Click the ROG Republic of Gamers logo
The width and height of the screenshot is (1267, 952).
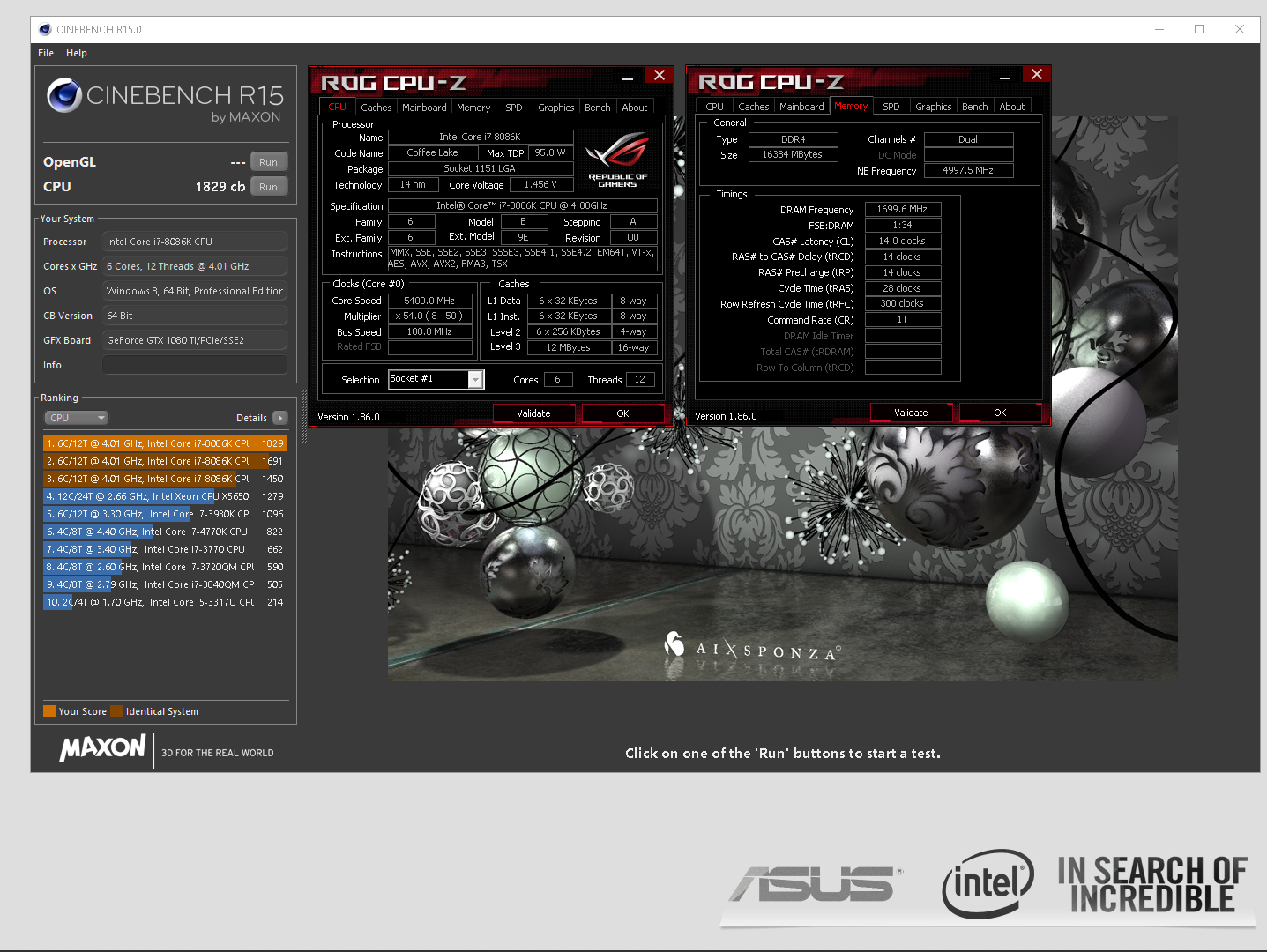tap(617, 160)
